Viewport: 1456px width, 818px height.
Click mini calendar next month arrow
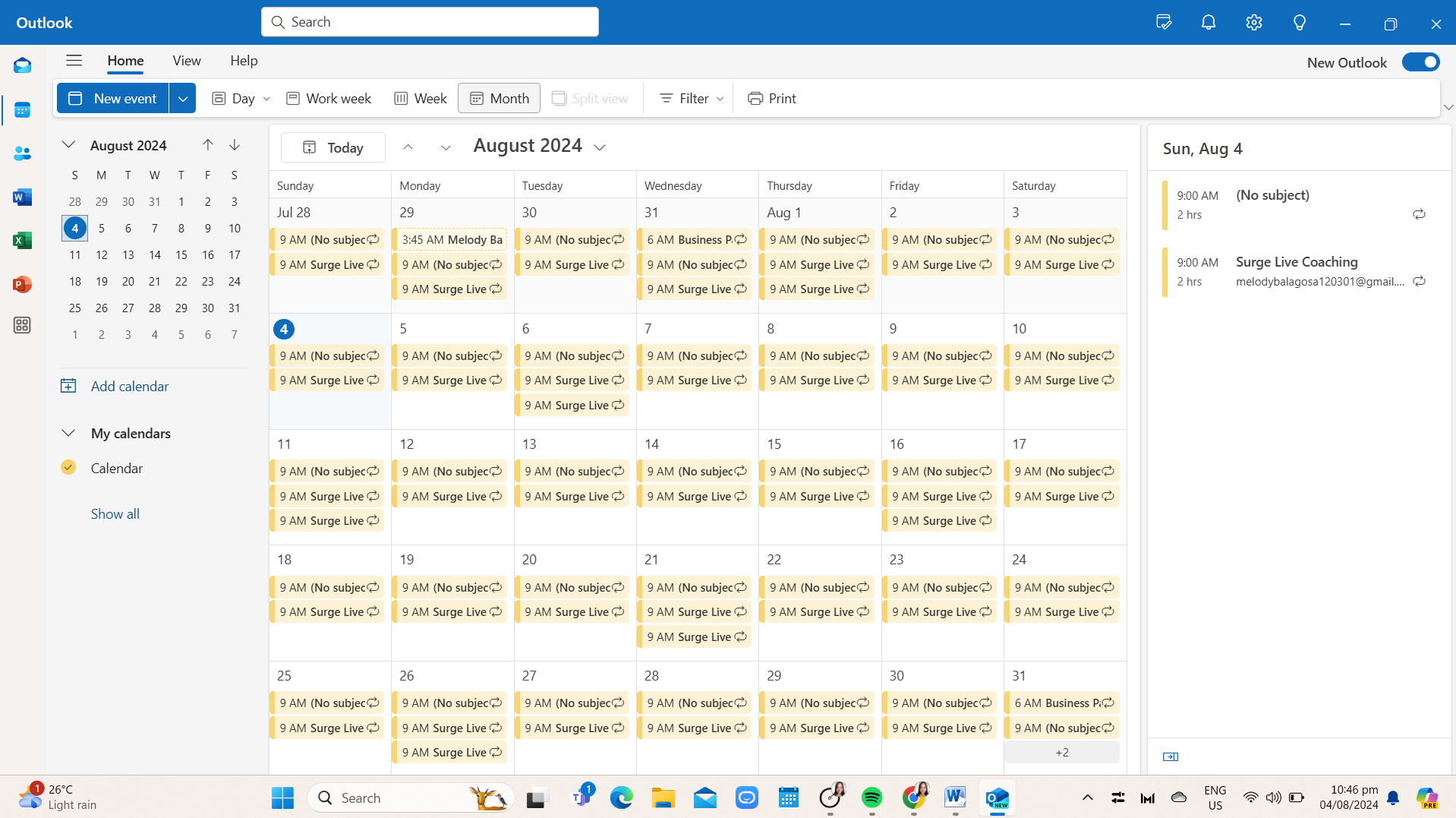[x=235, y=145]
